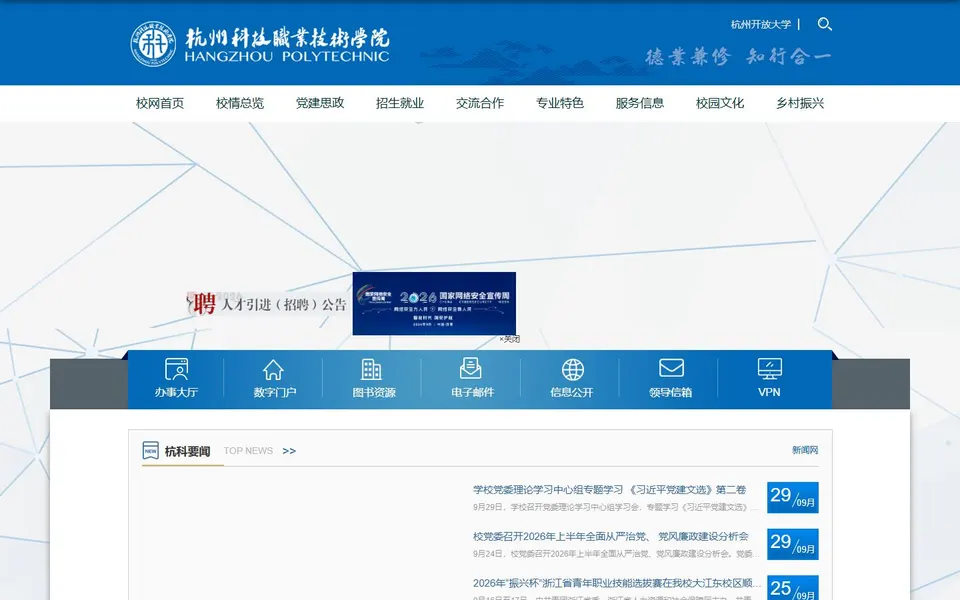960x600 pixels.
Task: Click summary text starting 9月24日，校党委召开
Action: tap(615, 553)
